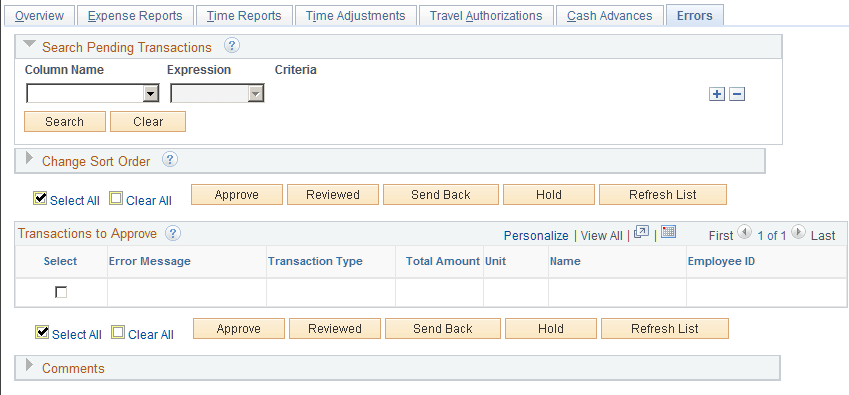Click the lower Reviewed button
The image size is (849, 395).
(335, 328)
